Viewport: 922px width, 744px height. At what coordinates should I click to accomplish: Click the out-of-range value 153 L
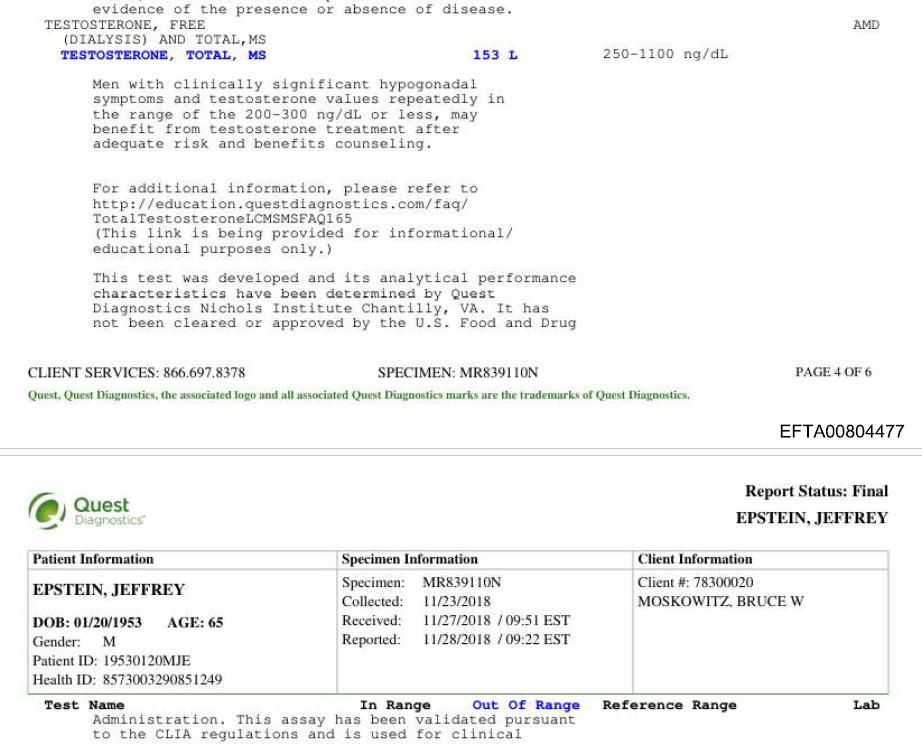[495, 55]
